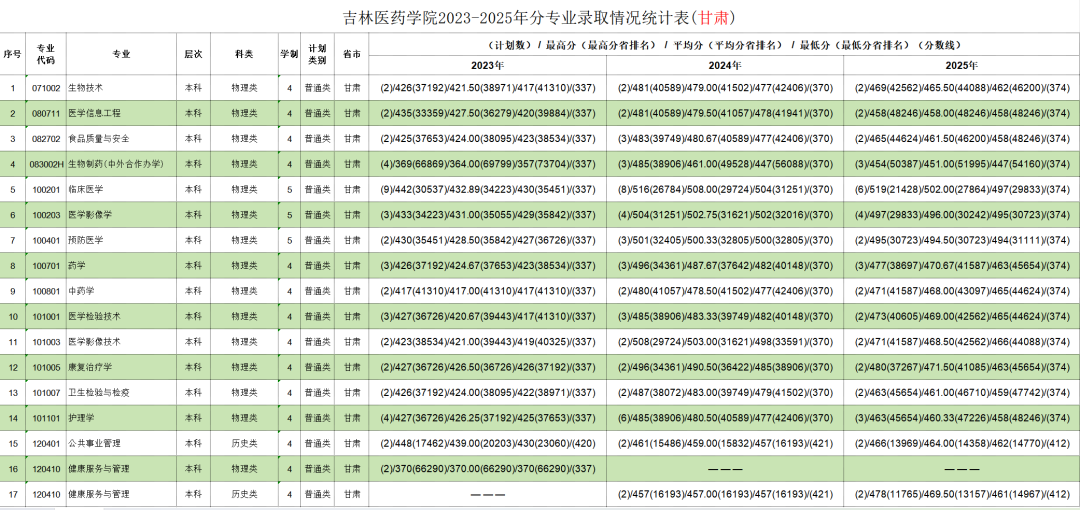Screen dimensions: 1080x510
Task: Click the 2025 data for 医学检验技术 starting (2)/473
Action: pyautogui.click(x=962, y=316)
